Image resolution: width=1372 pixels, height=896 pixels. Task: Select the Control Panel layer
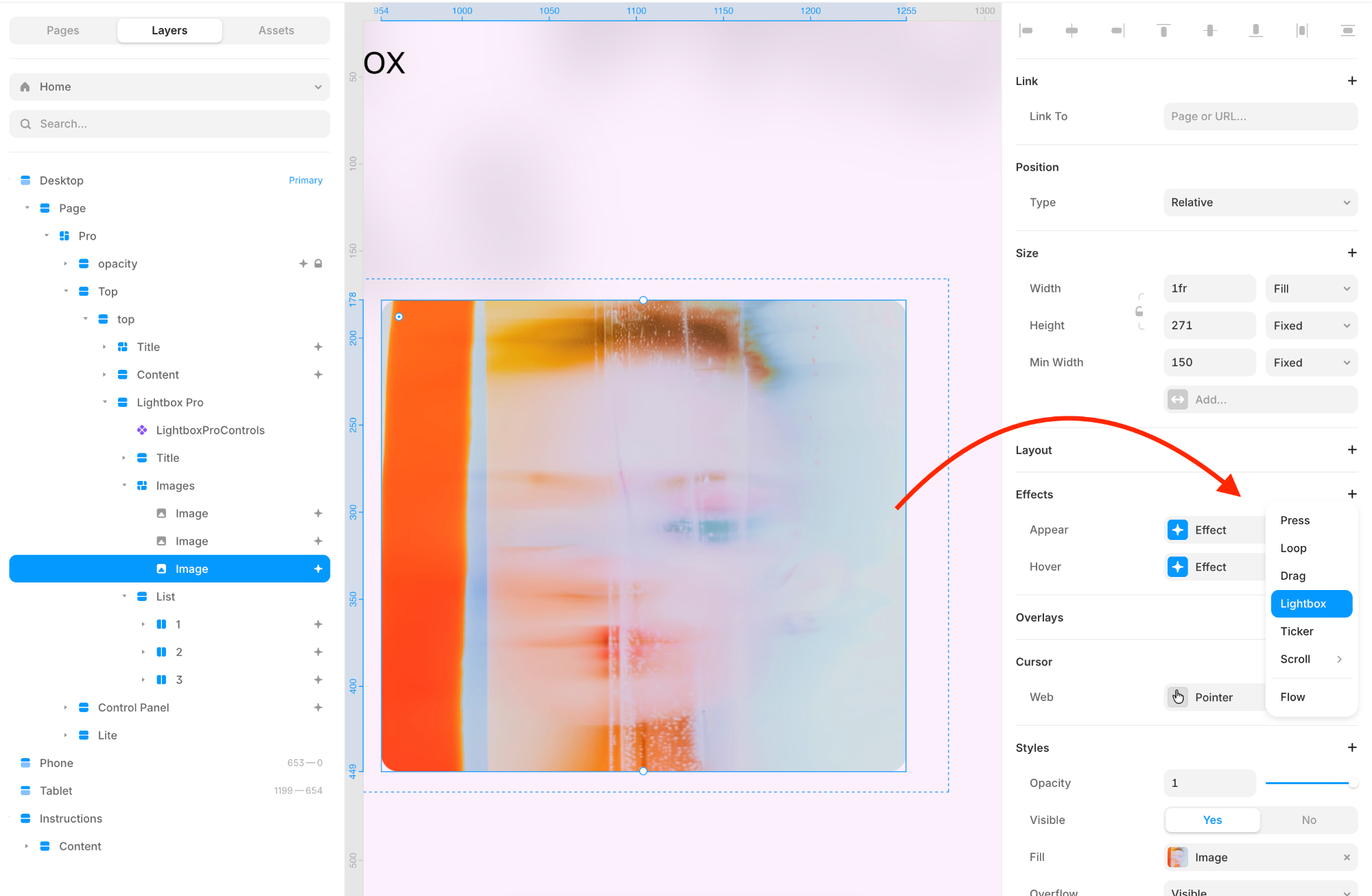coord(133,707)
